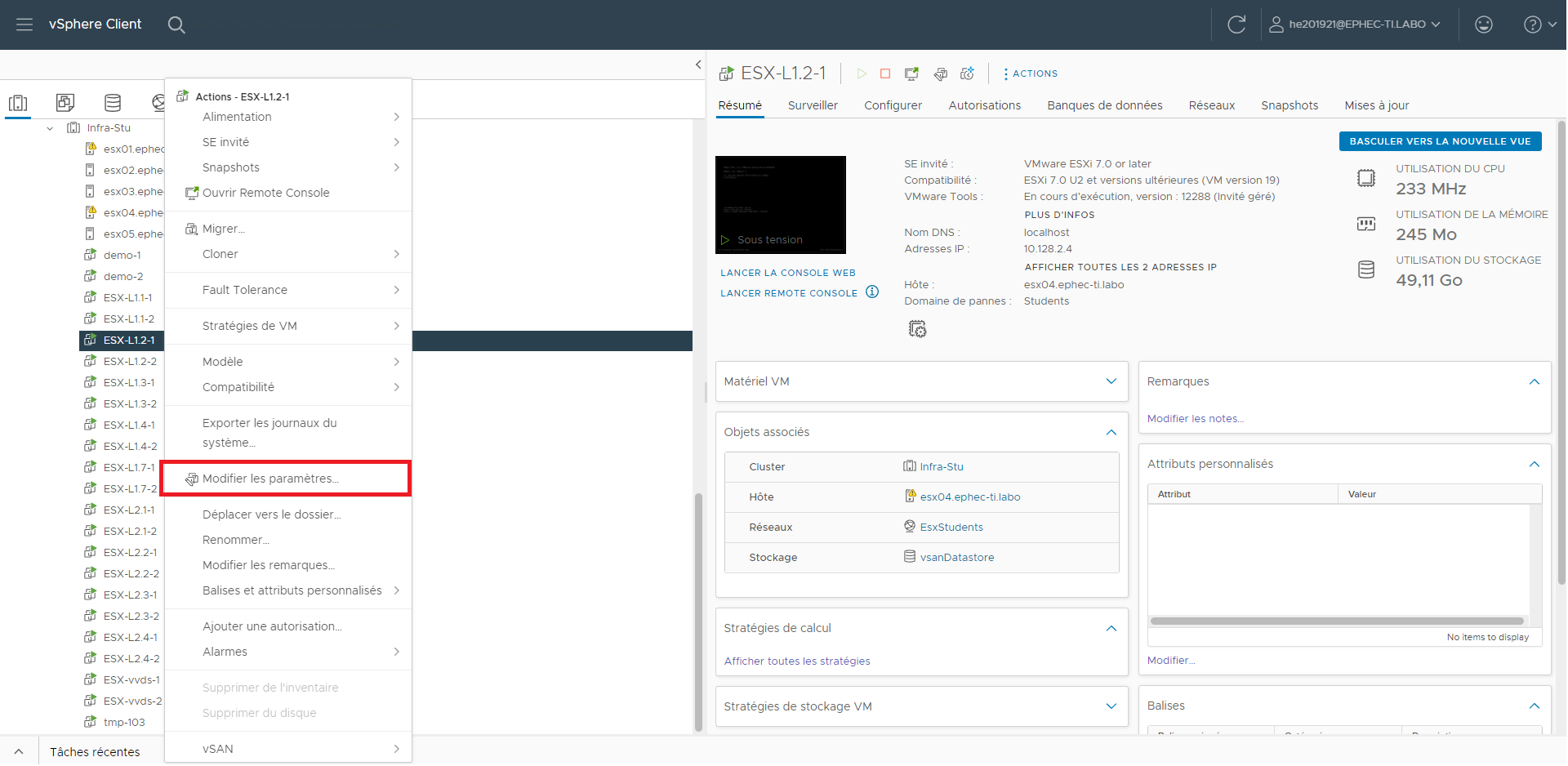This screenshot has width=1568, height=766.
Task: Click LANCER LA CONSOLE WEB link
Action: pos(788,273)
